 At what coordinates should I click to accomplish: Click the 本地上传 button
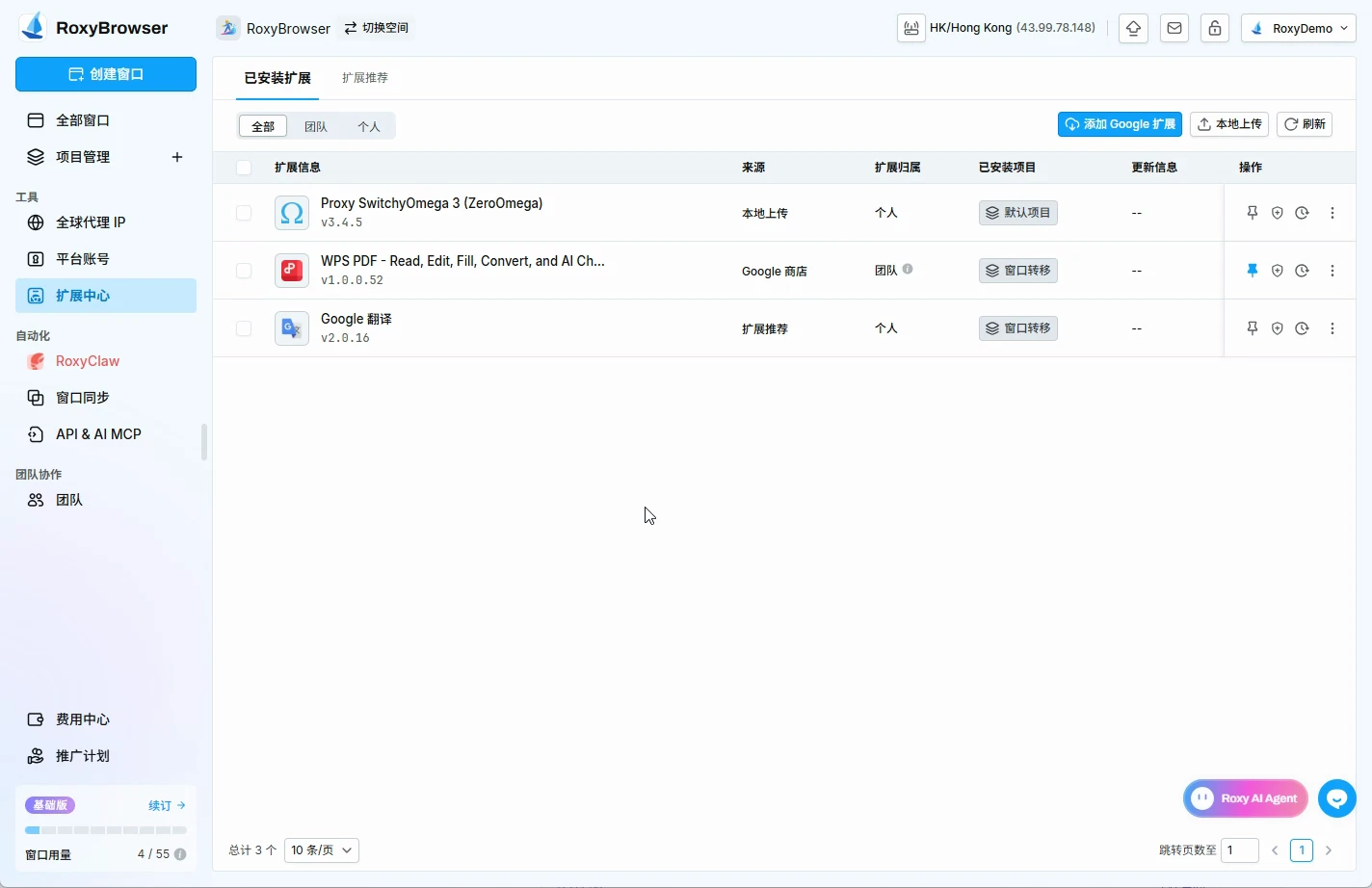pyautogui.click(x=1229, y=124)
